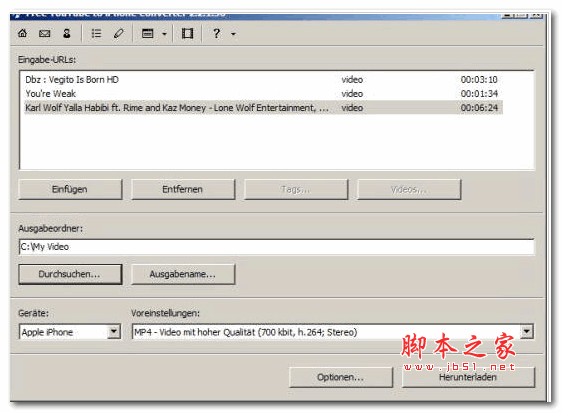The width and height of the screenshot is (562, 413).
Task: Click the 00:01:34 duration value
Action: click(479, 94)
